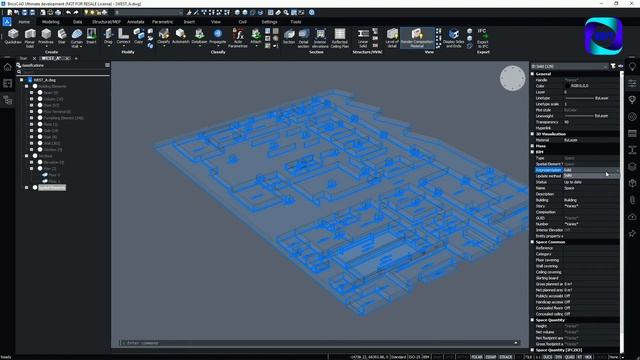The width and height of the screenshot is (640, 360).
Task: Click the Interior elevations tool
Action: 320,38
